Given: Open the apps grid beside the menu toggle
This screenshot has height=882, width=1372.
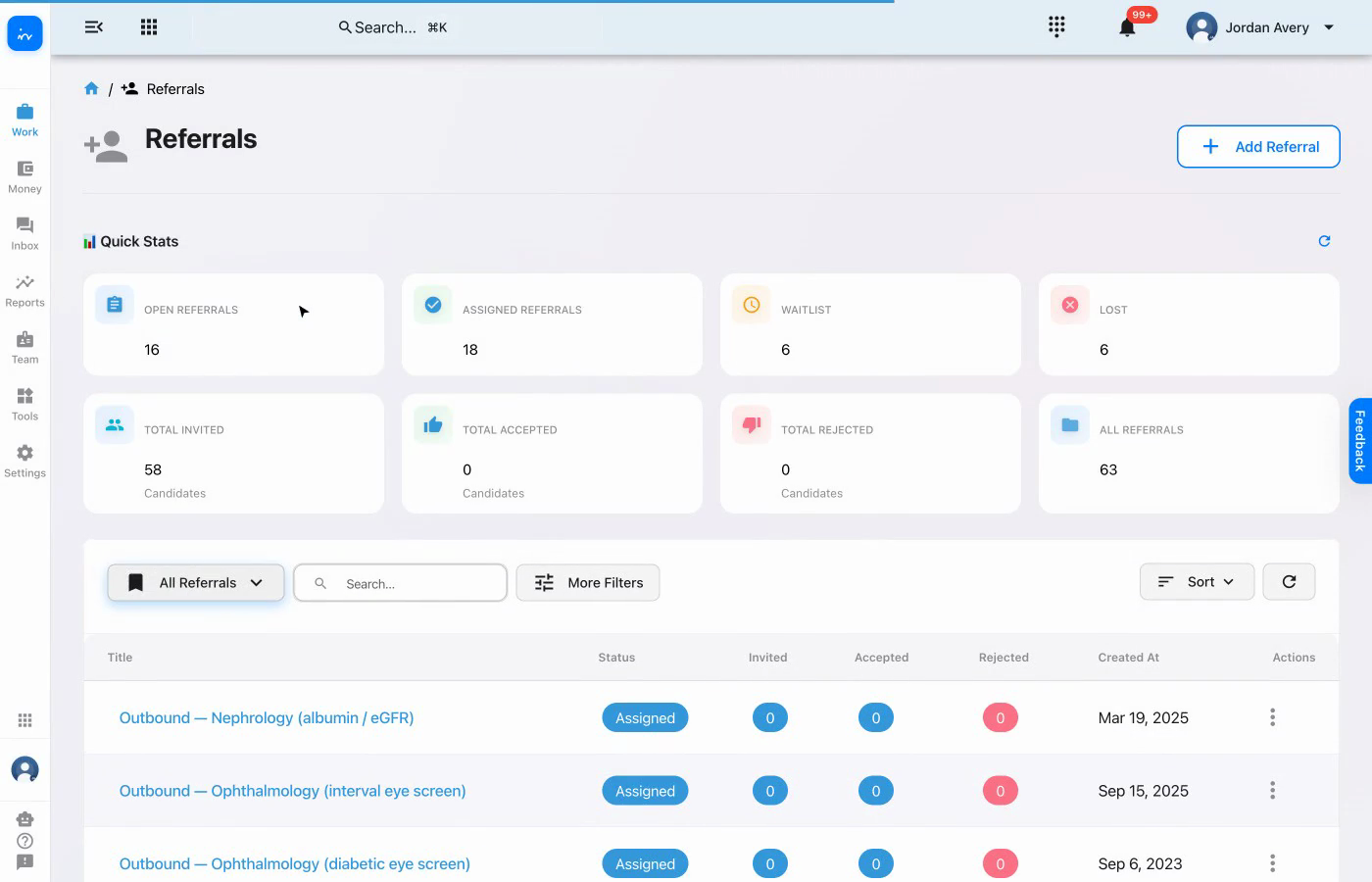Looking at the screenshot, I should 149,27.
